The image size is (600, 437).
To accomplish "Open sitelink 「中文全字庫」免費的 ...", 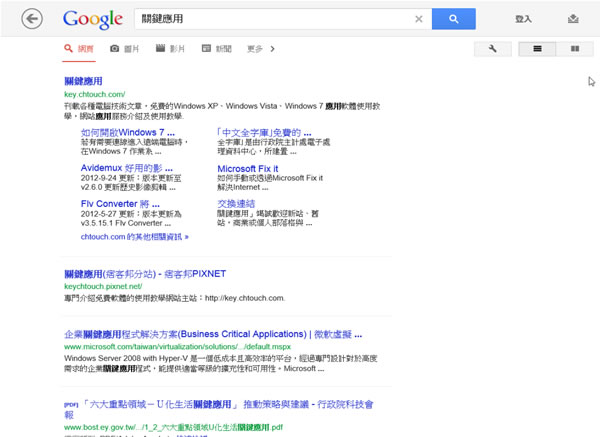I will click(264, 133).
